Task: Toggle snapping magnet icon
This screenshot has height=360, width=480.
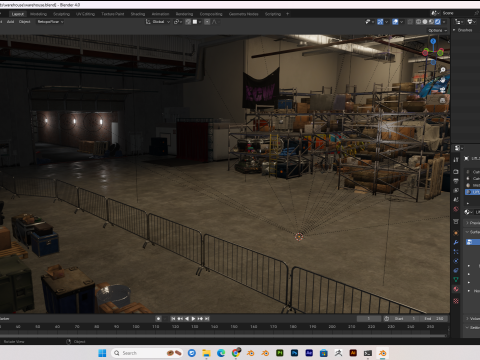Action: (x=188, y=22)
